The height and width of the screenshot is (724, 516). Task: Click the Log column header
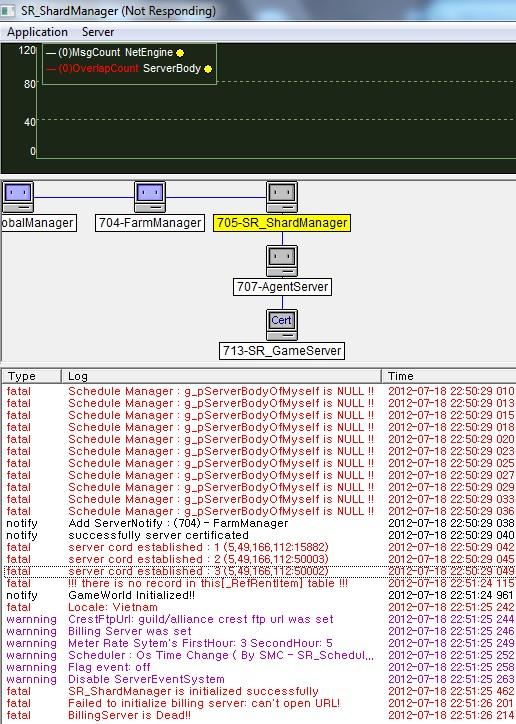coord(222,376)
